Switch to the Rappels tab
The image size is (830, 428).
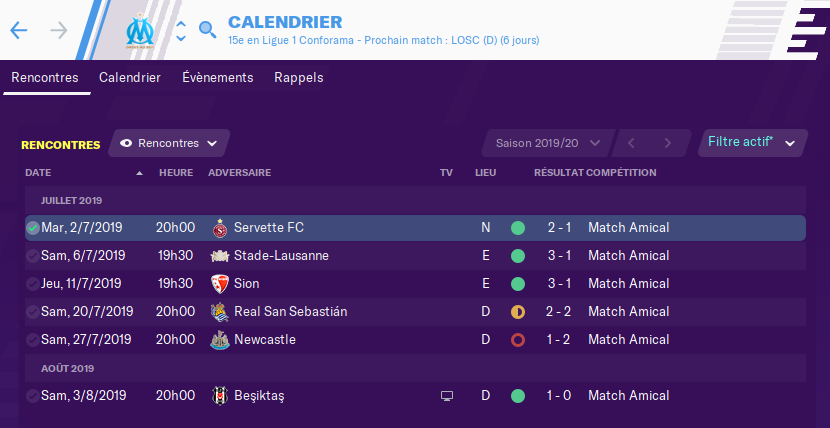(299, 78)
